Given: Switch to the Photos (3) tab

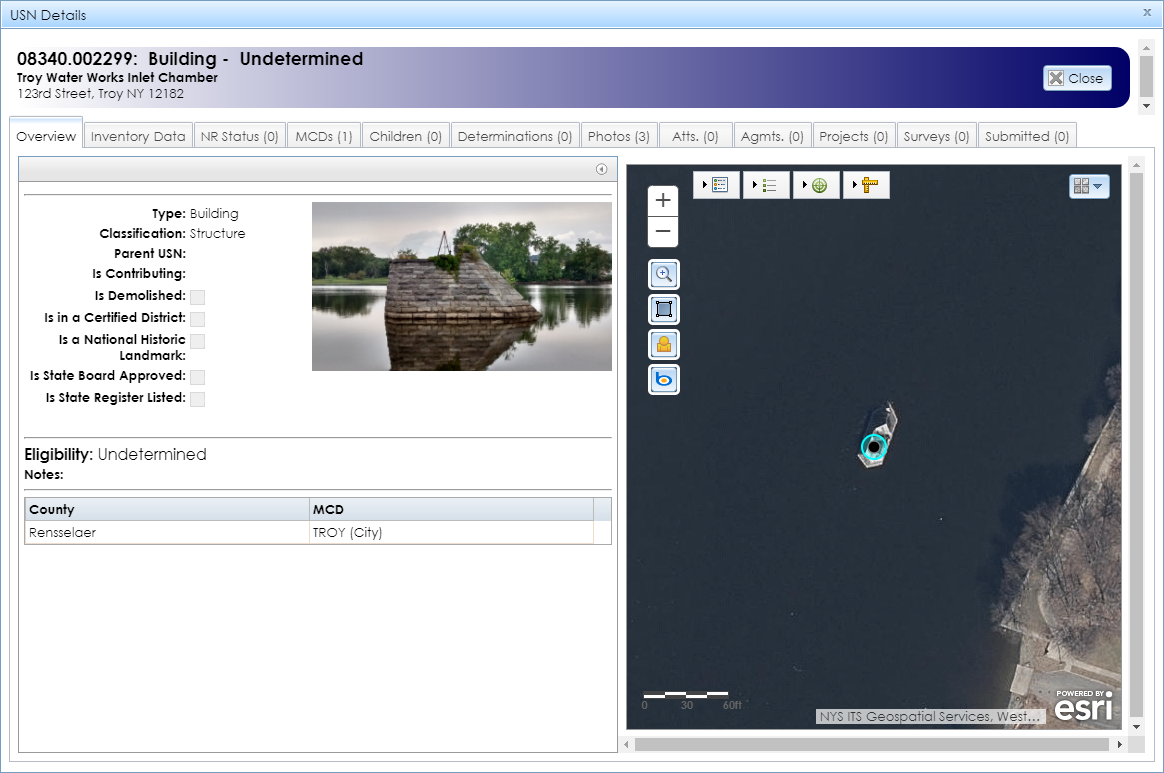Looking at the screenshot, I should 618,134.
